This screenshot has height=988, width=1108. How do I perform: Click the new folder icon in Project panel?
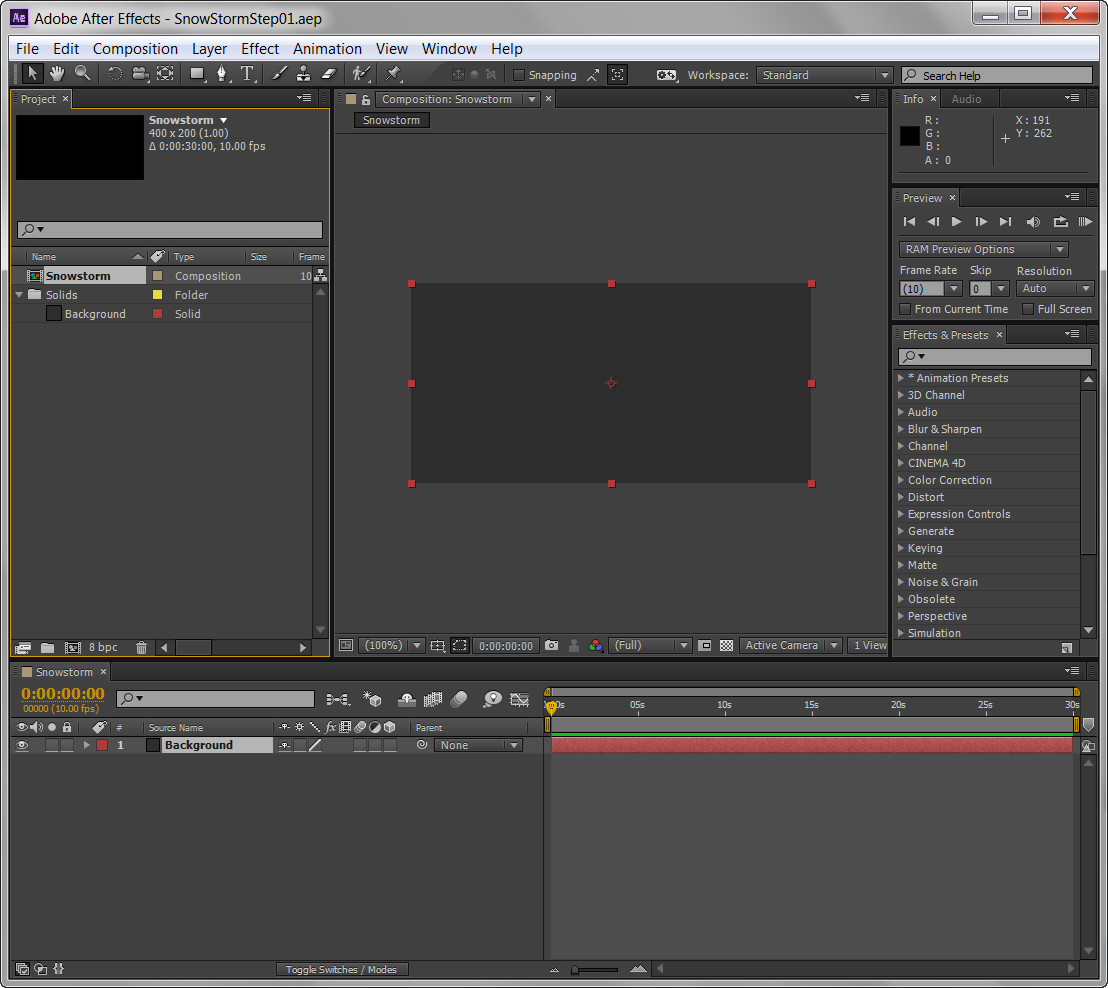click(x=47, y=647)
